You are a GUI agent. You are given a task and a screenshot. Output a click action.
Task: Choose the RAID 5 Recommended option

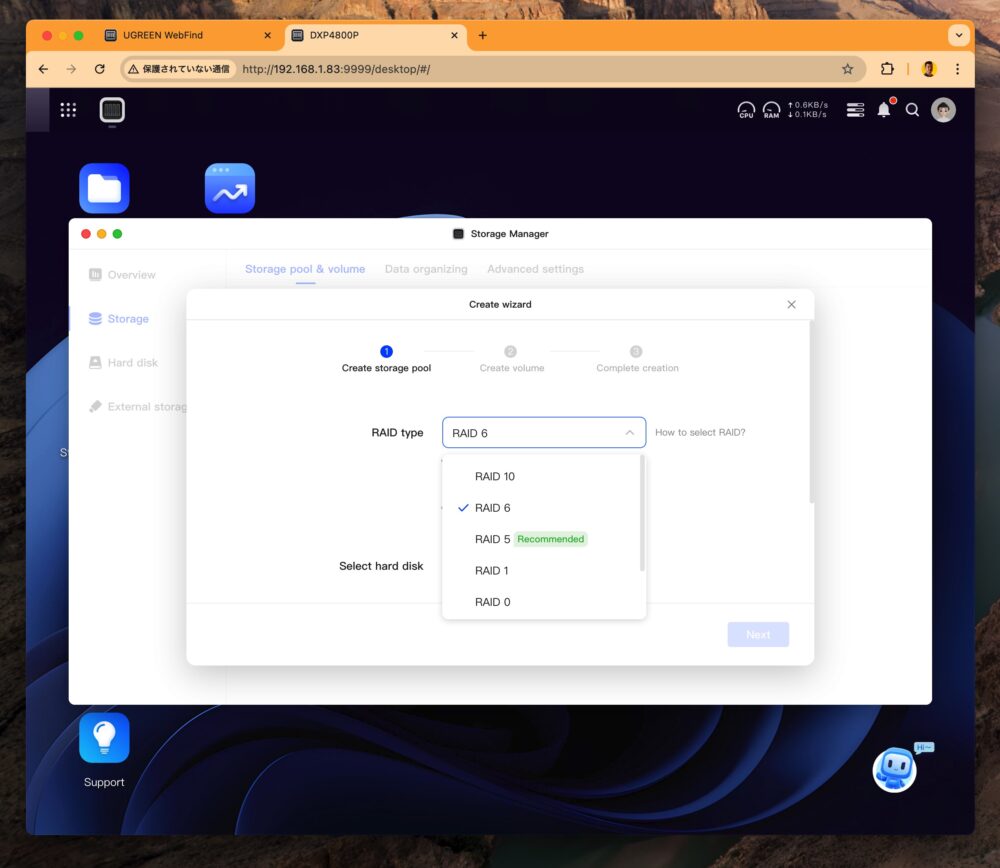530,539
